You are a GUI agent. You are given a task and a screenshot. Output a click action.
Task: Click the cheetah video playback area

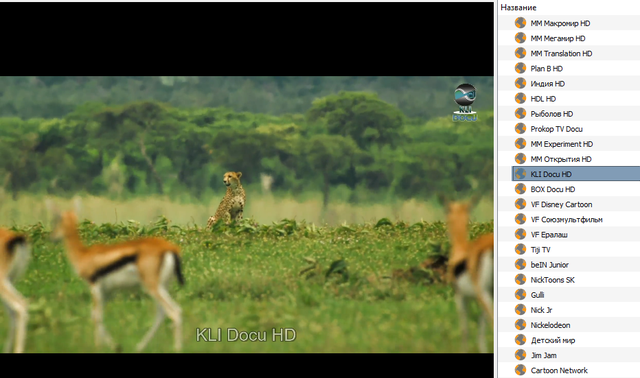pyautogui.click(x=247, y=214)
